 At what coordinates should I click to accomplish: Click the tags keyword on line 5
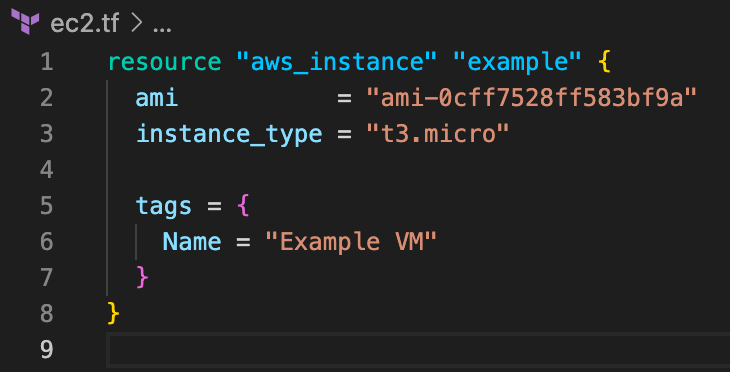163,206
